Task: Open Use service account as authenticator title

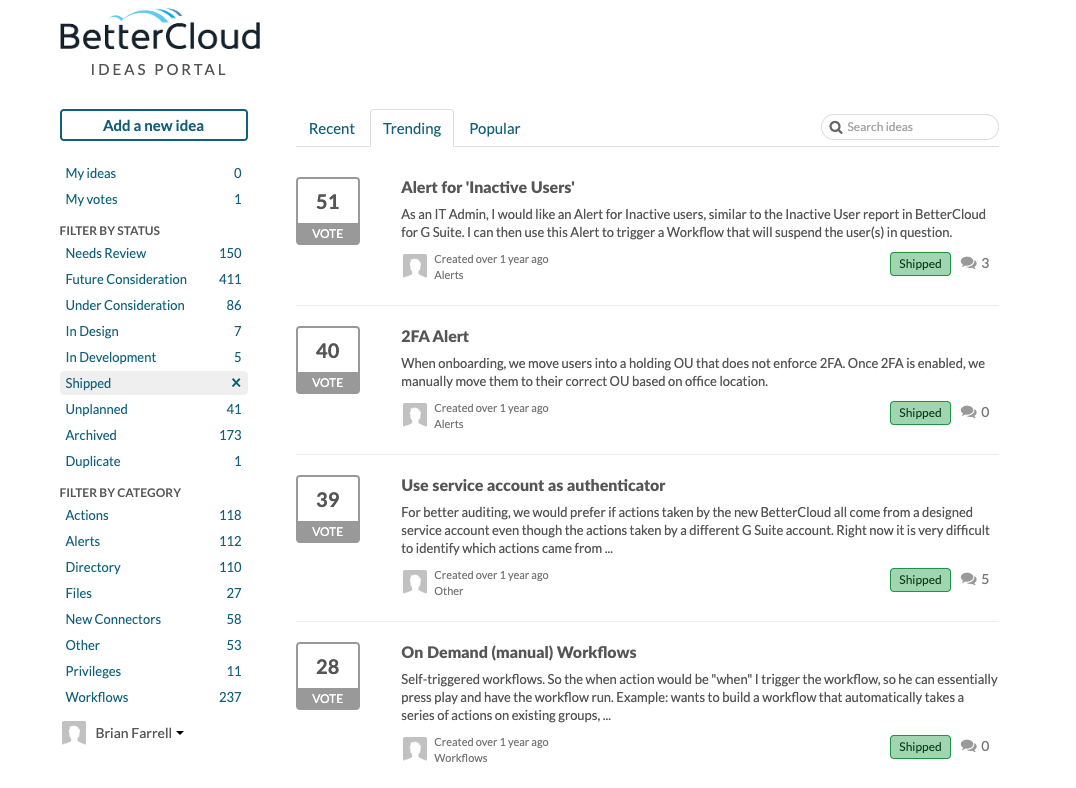Action: point(533,485)
